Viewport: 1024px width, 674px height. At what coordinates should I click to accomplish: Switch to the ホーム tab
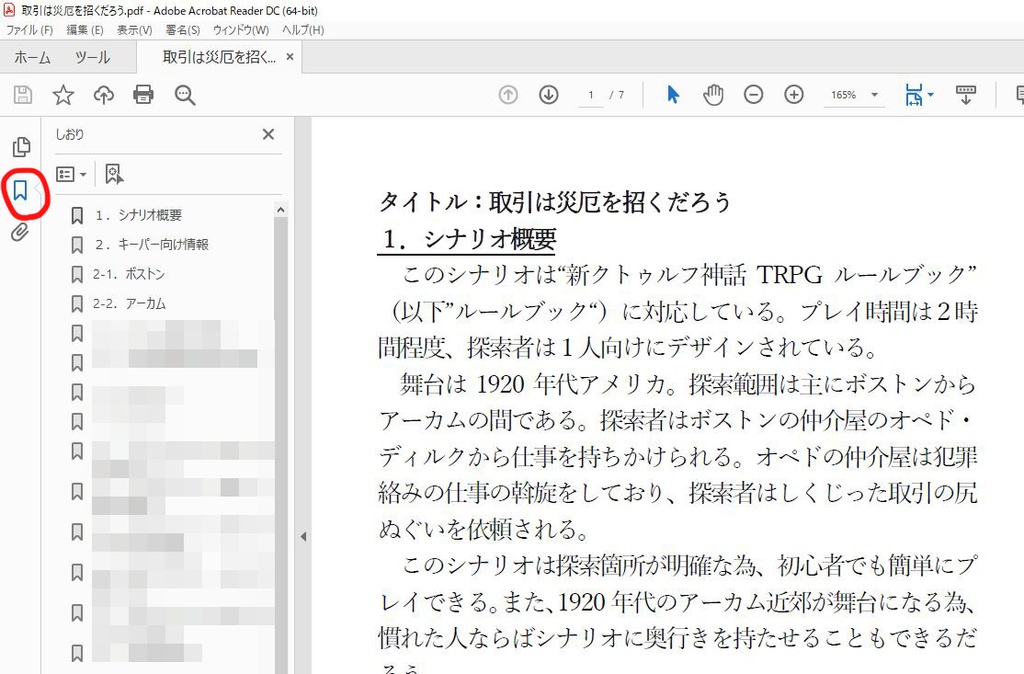[33, 58]
